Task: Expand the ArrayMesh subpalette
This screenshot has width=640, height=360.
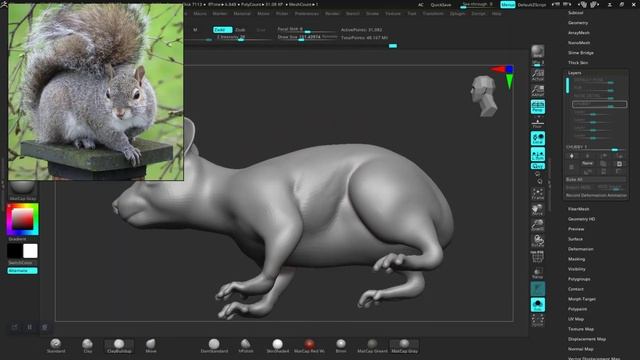Action: click(579, 33)
